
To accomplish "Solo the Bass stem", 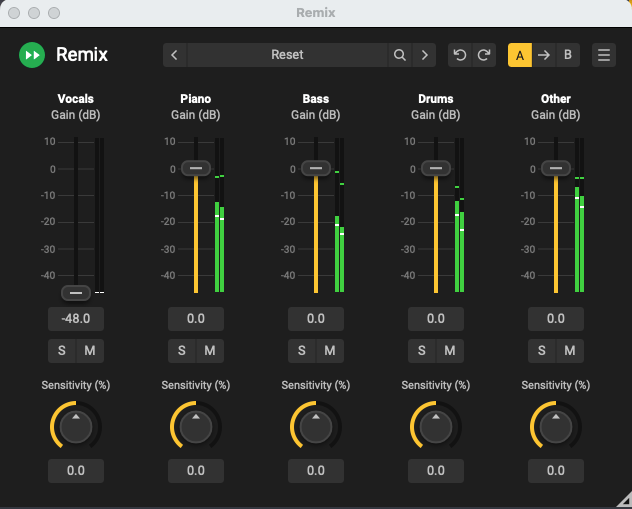I will (x=302, y=350).
